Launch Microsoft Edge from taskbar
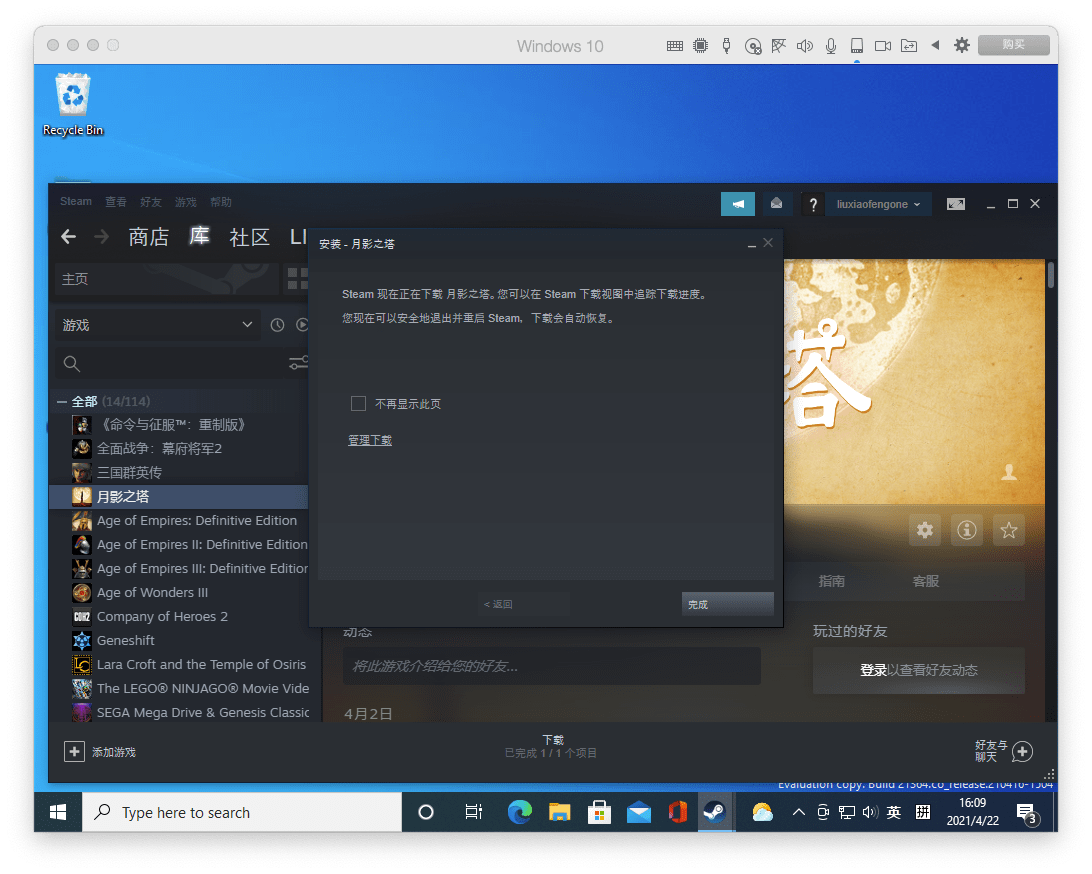 (x=520, y=812)
